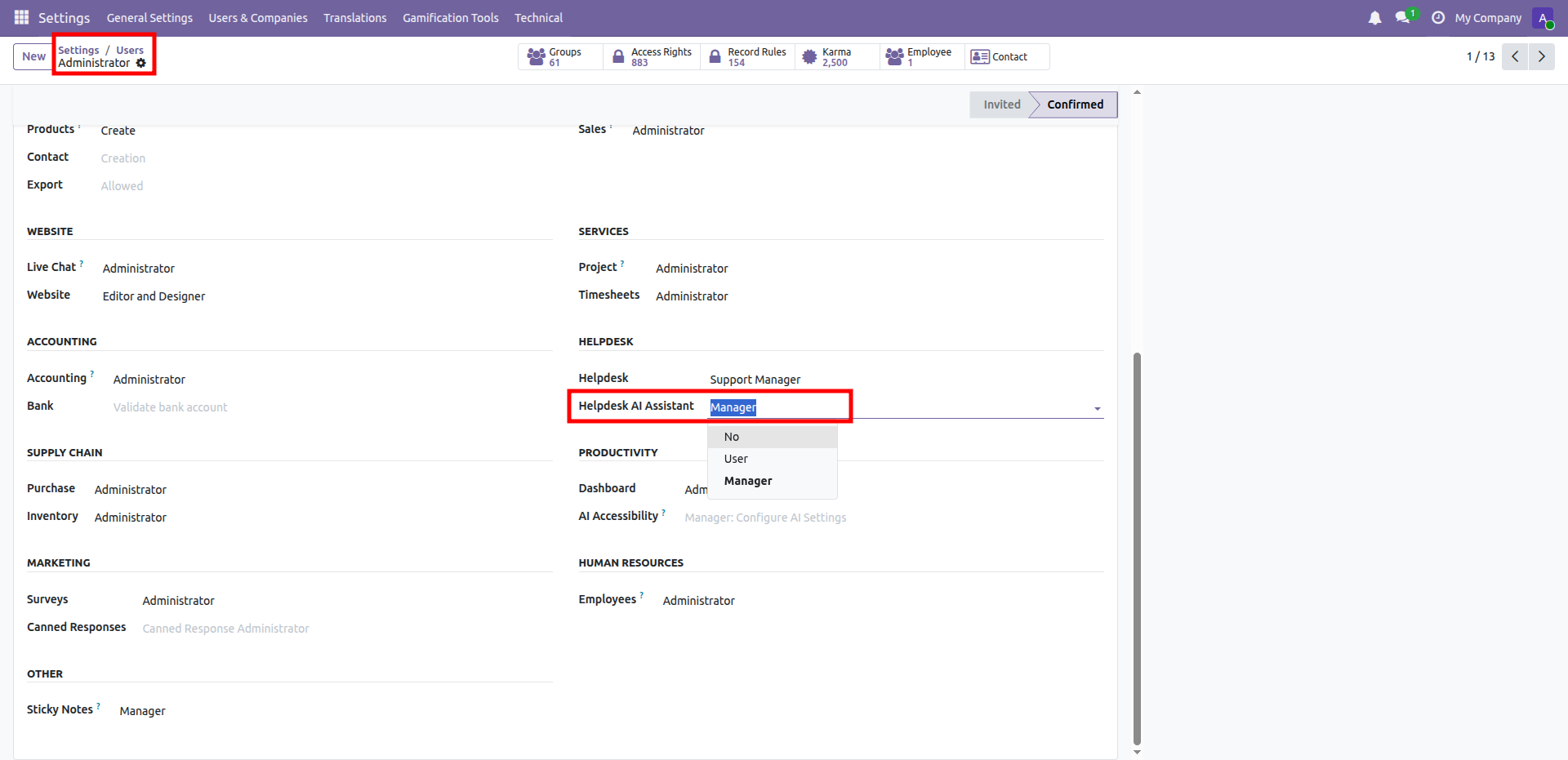Click Contact Creation value

tap(122, 158)
